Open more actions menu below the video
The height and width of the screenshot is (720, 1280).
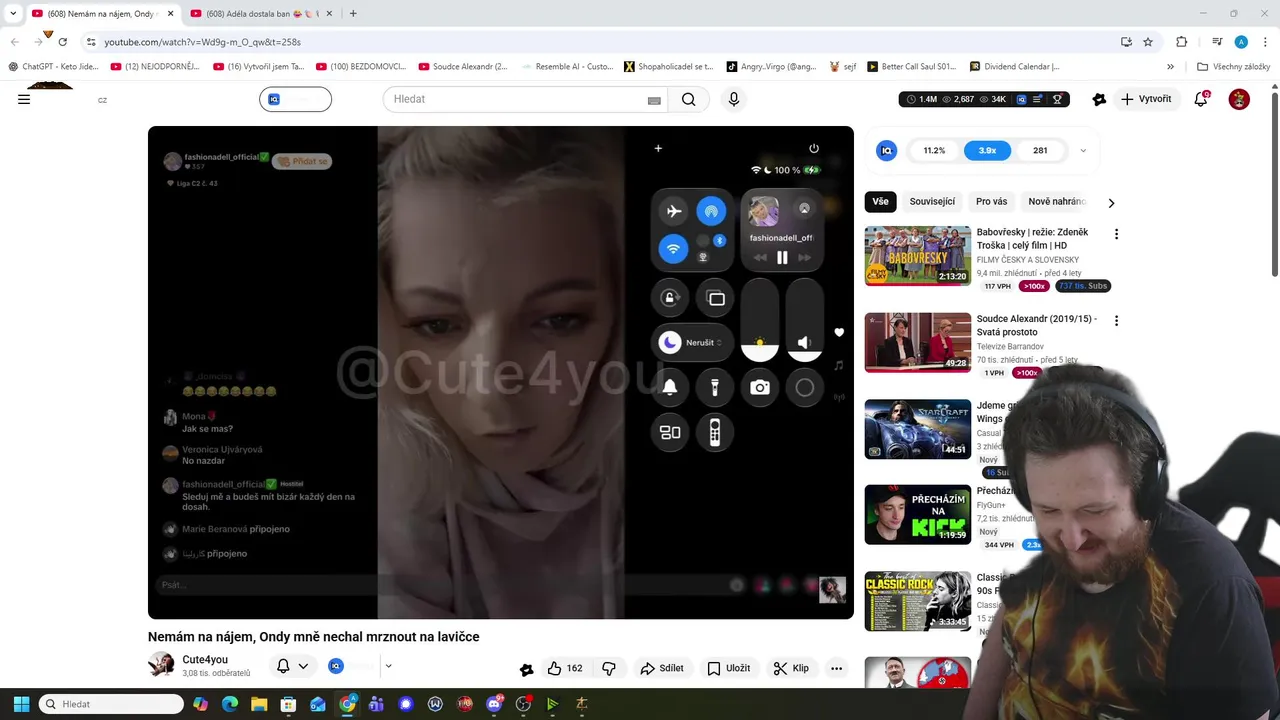pyautogui.click(x=836, y=668)
